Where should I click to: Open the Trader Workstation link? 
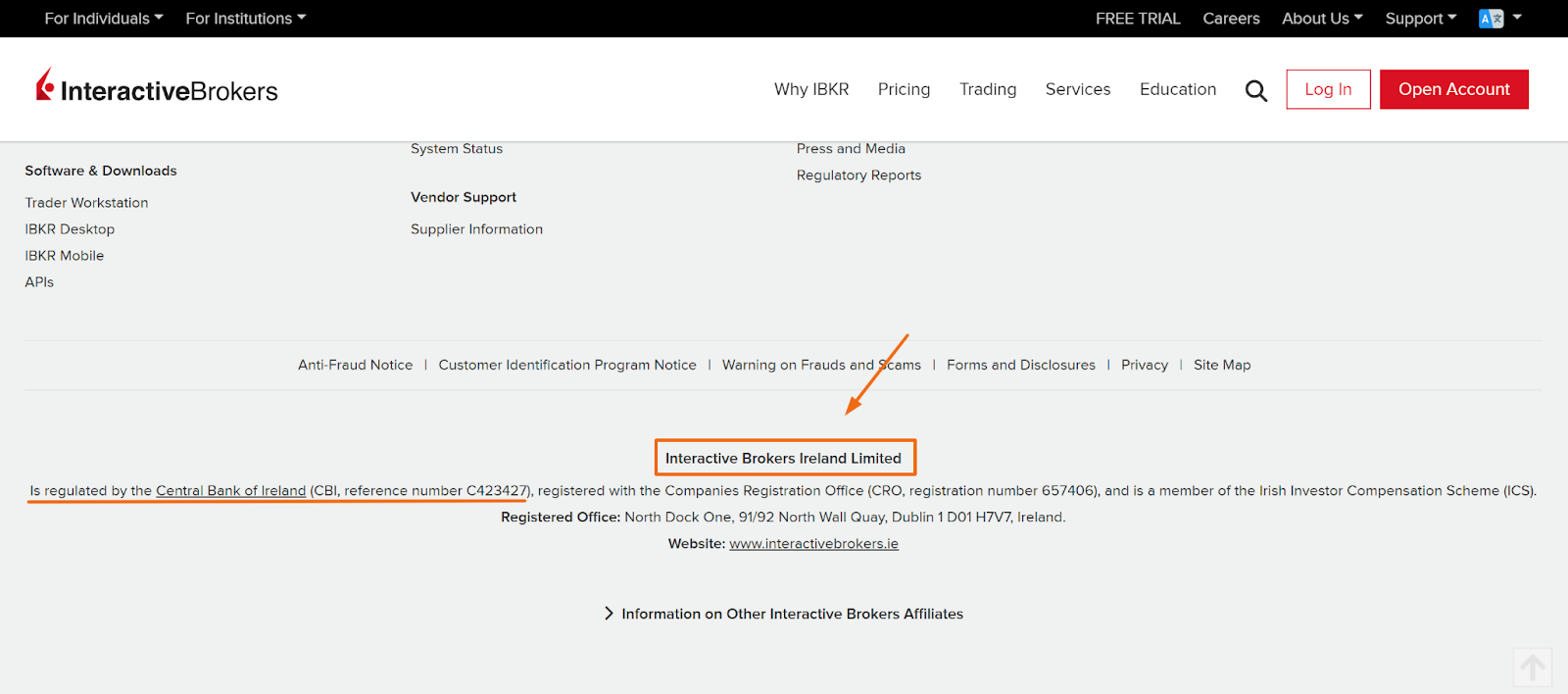click(86, 203)
